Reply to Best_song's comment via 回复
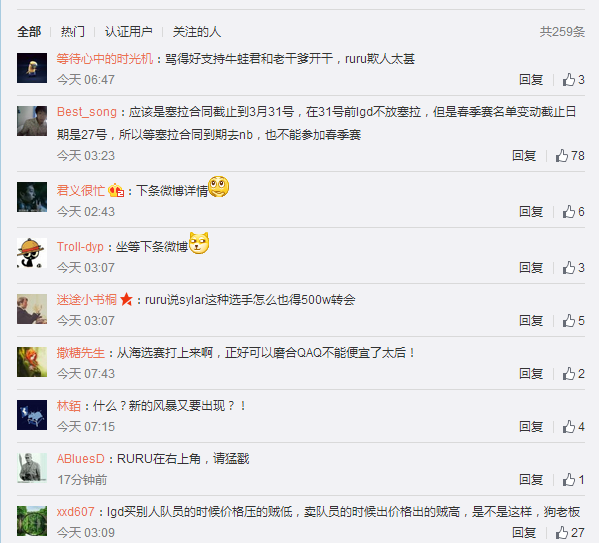The width and height of the screenshot is (599, 543). 524,156
